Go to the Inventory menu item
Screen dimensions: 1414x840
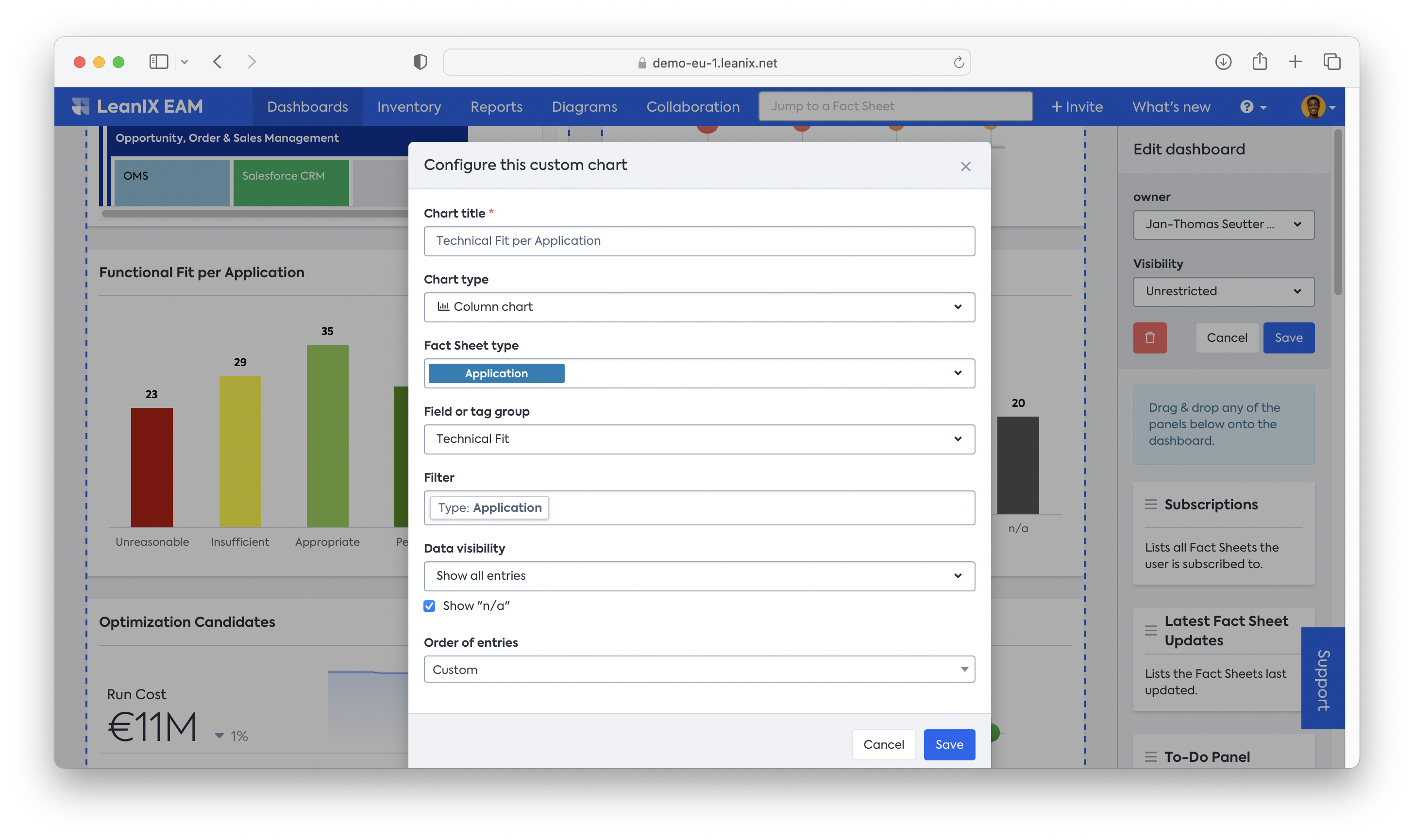[409, 107]
